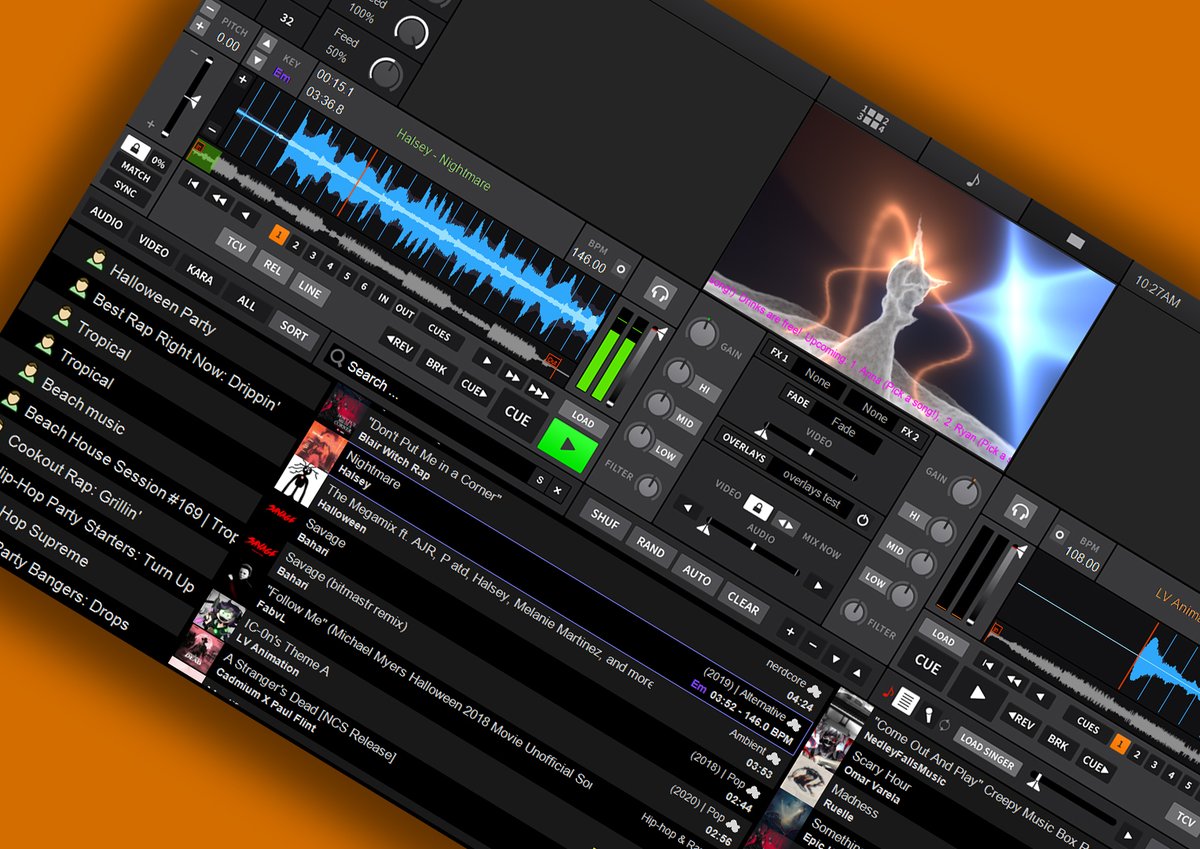The height and width of the screenshot is (849, 1200).
Task: Jump to track start on left deck
Action: [192, 184]
